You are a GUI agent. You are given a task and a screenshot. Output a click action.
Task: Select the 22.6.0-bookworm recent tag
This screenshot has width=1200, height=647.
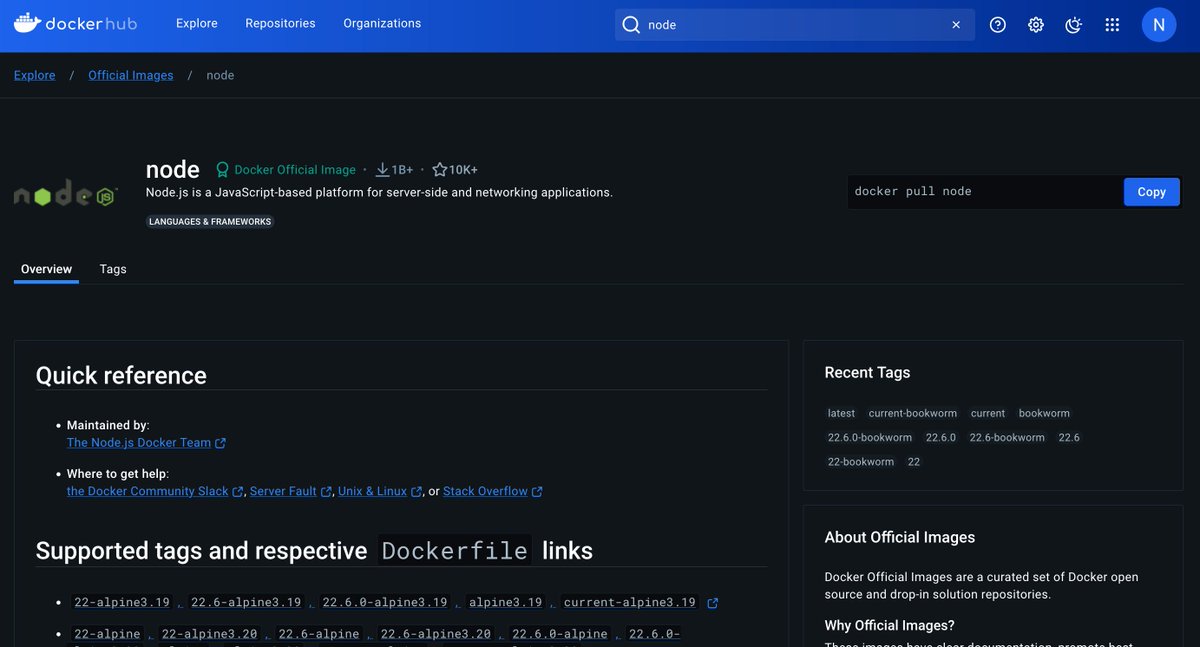click(x=870, y=437)
